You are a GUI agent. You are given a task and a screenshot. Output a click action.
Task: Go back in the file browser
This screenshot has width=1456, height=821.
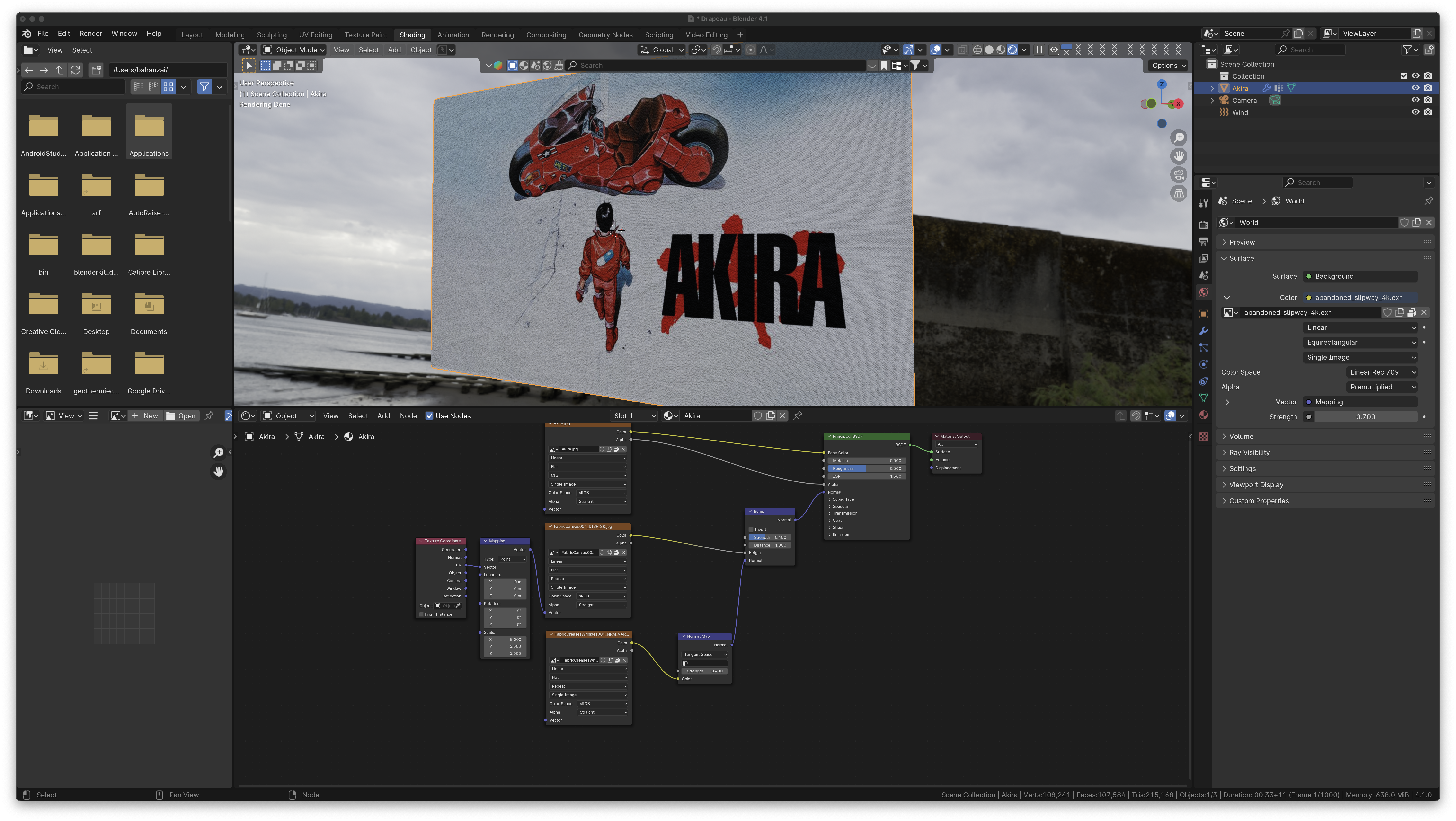click(29, 70)
